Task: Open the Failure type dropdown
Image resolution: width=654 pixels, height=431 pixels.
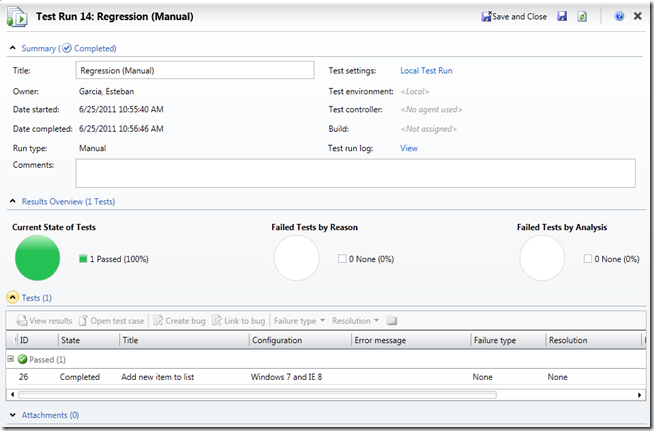Action: click(x=299, y=321)
